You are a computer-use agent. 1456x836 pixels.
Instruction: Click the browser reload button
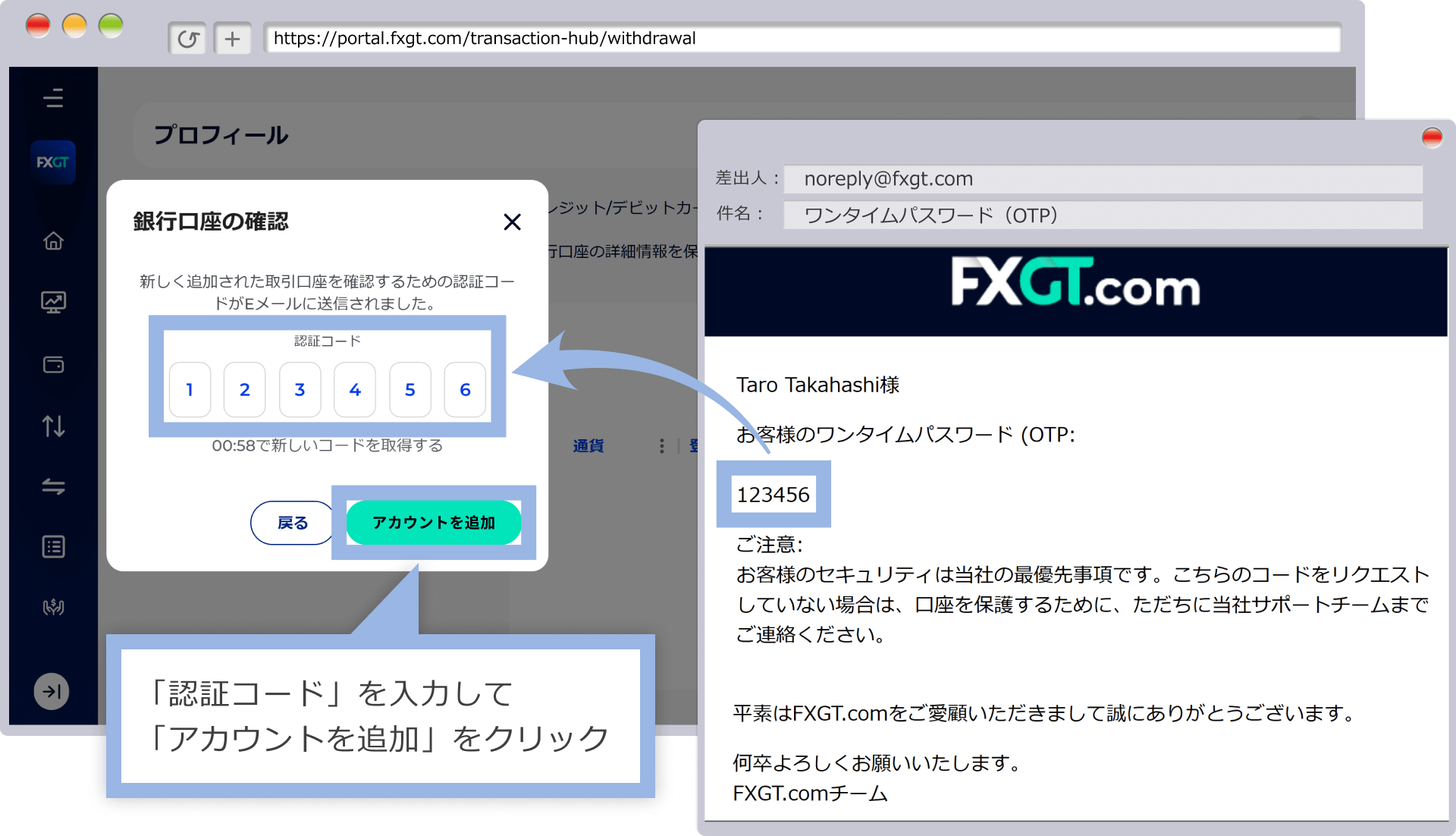(187, 39)
